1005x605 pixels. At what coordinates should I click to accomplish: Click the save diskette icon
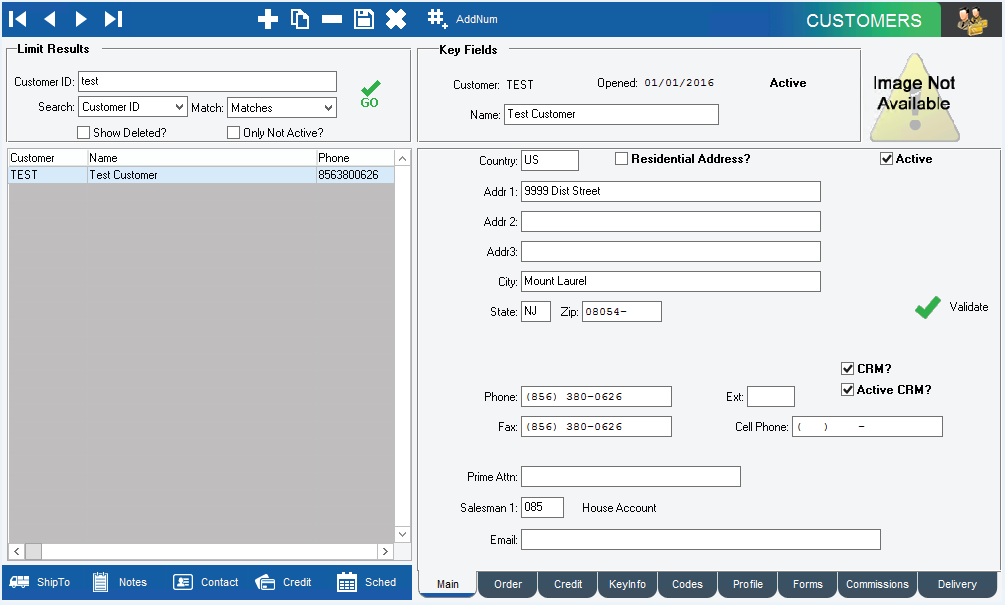(x=364, y=19)
